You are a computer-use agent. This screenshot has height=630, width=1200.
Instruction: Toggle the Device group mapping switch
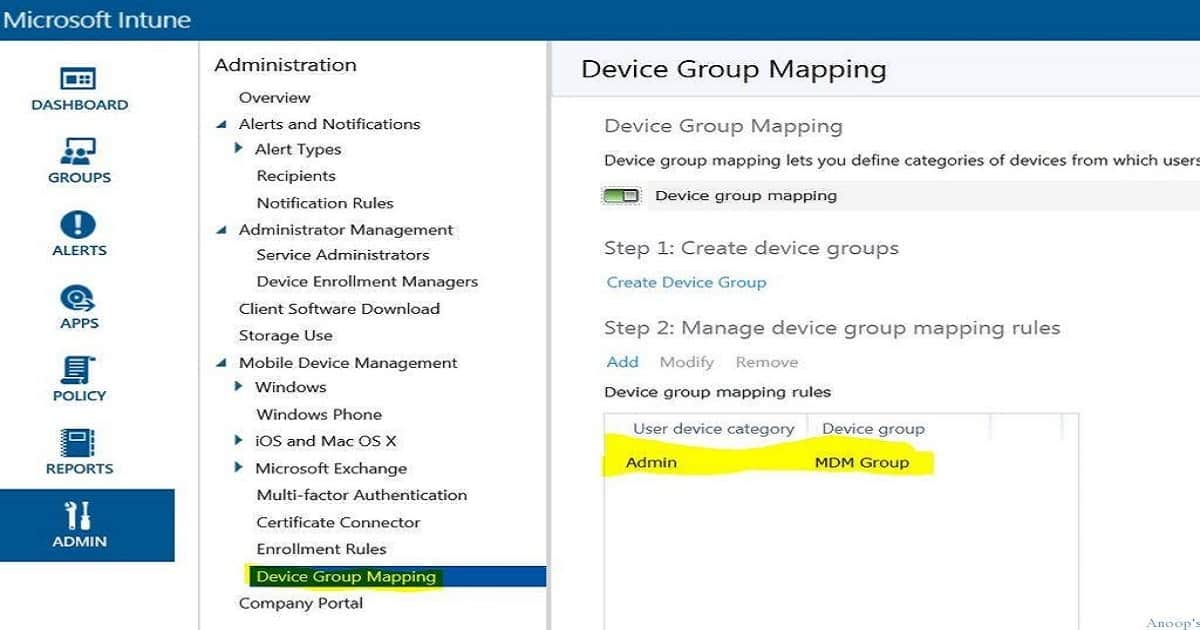click(621, 196)
